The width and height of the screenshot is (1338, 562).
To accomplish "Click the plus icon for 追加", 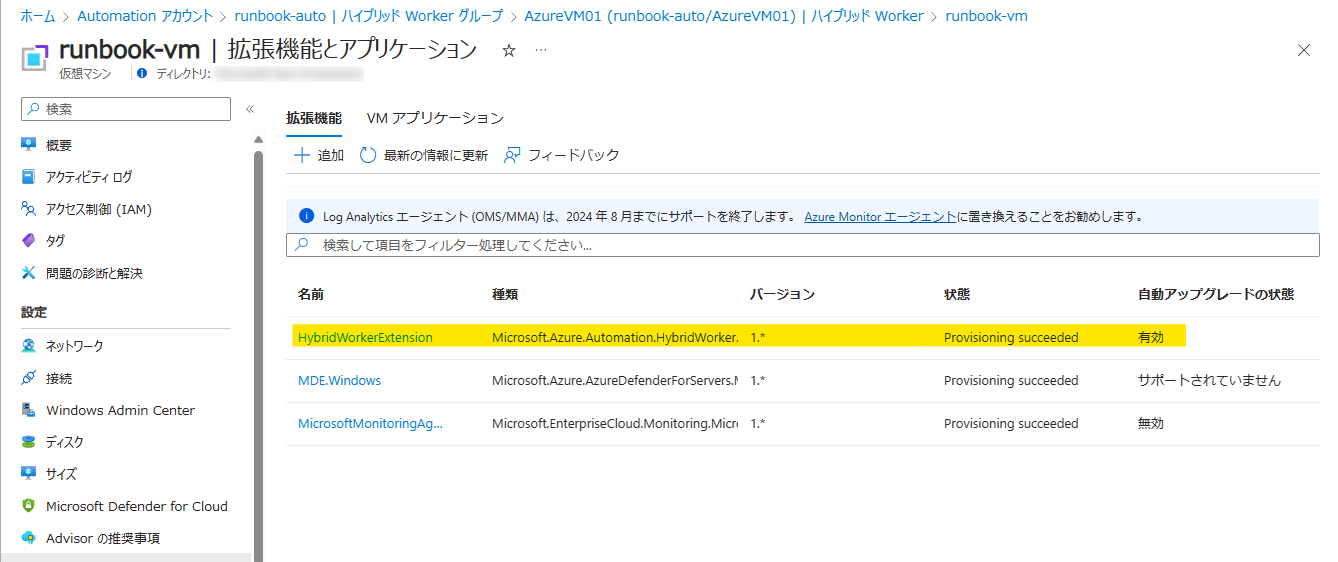I will 302,155.
